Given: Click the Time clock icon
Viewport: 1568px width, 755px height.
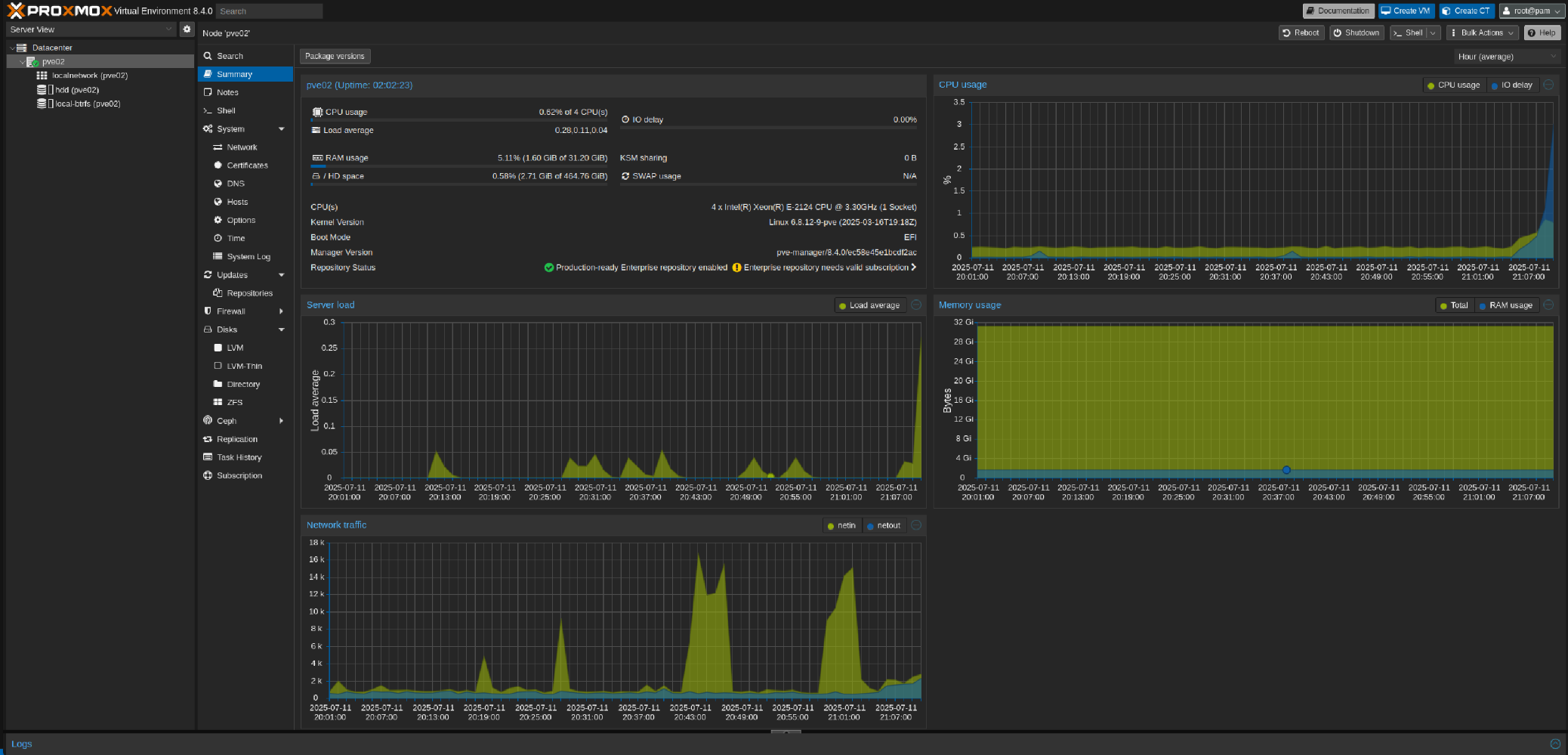Looking at the screenshot, I should [218, 238].
